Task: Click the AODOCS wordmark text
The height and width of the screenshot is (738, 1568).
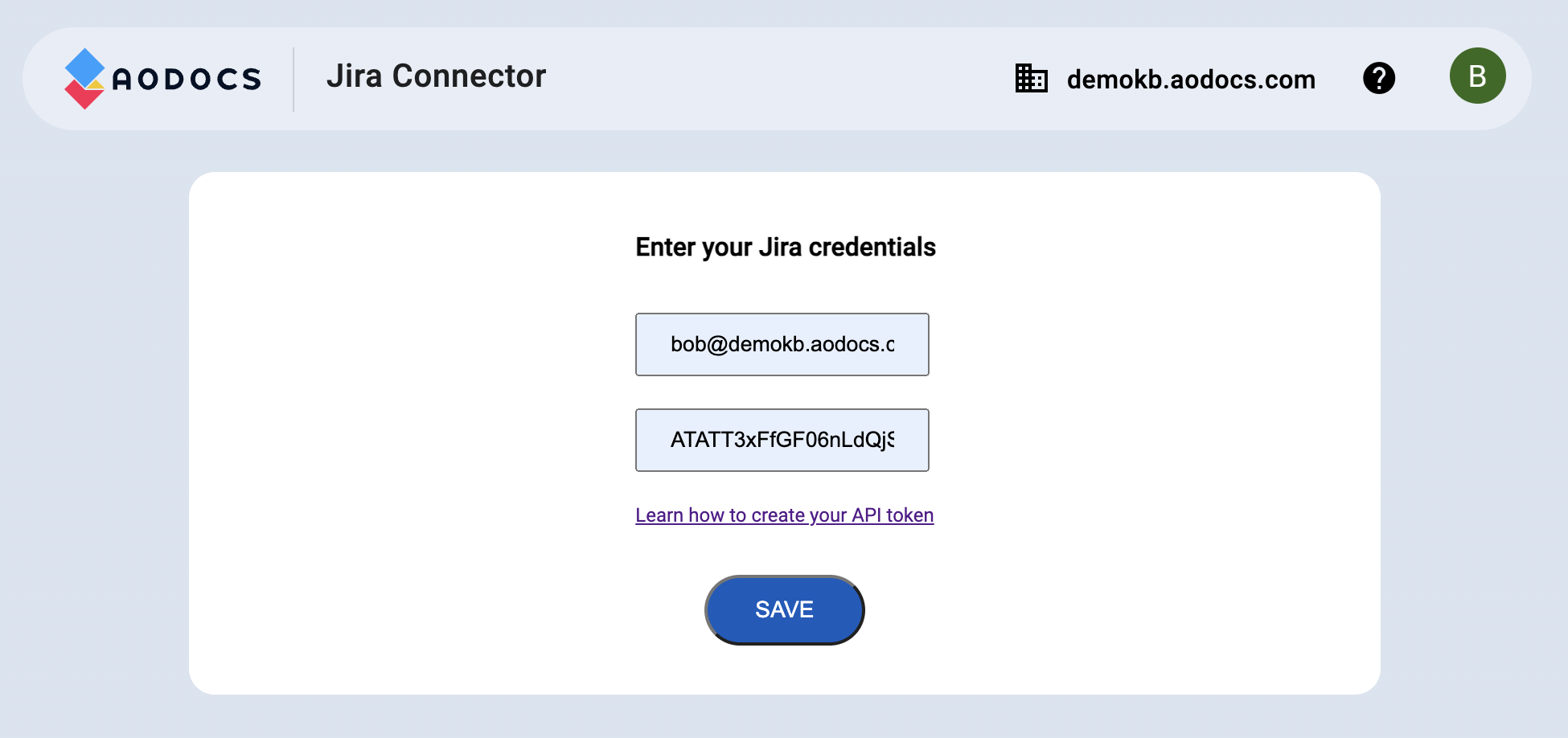Action: 187,79
